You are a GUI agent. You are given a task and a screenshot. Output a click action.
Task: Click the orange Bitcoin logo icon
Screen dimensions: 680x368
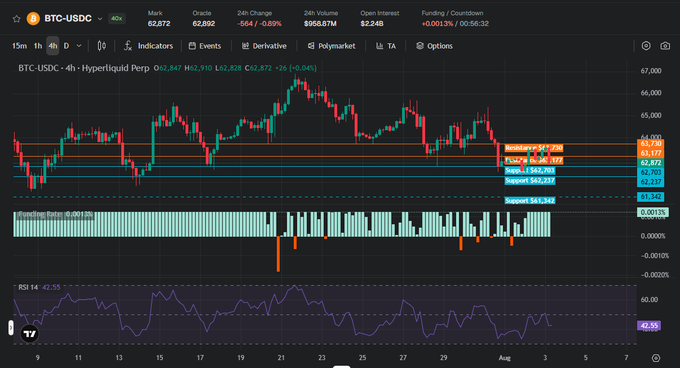(33, 19)
